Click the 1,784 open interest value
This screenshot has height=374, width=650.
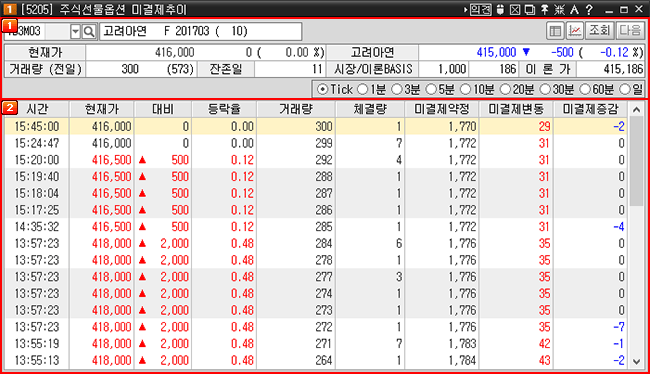[x=462, y=360]
